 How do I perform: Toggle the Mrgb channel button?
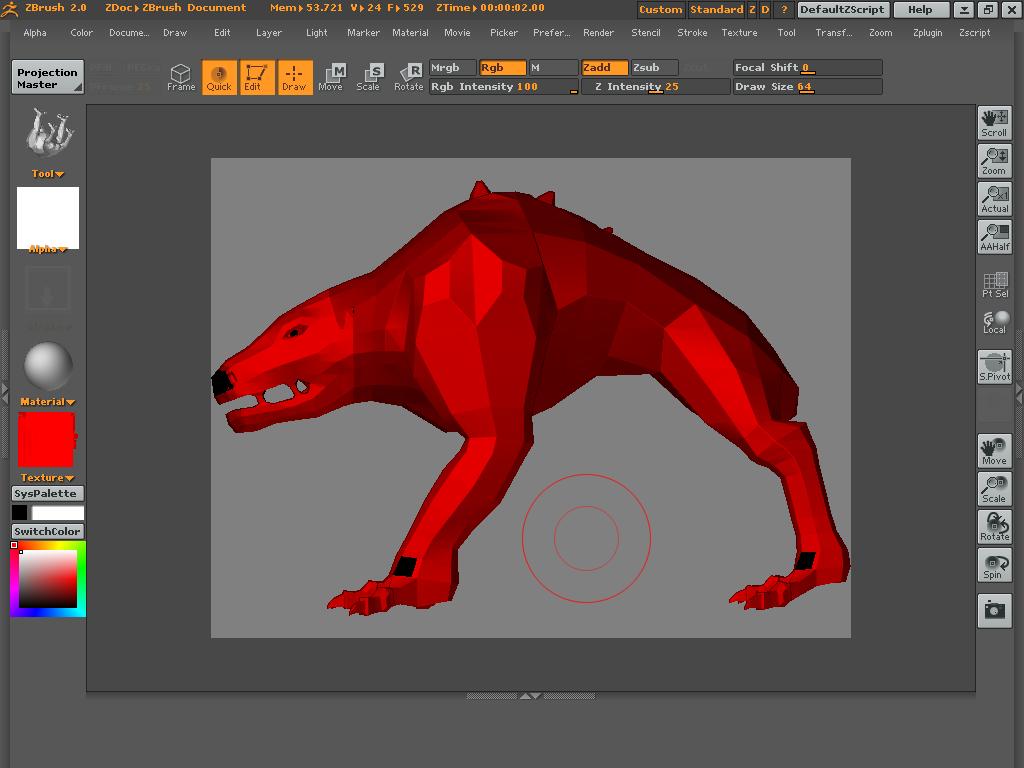[452, 68]
